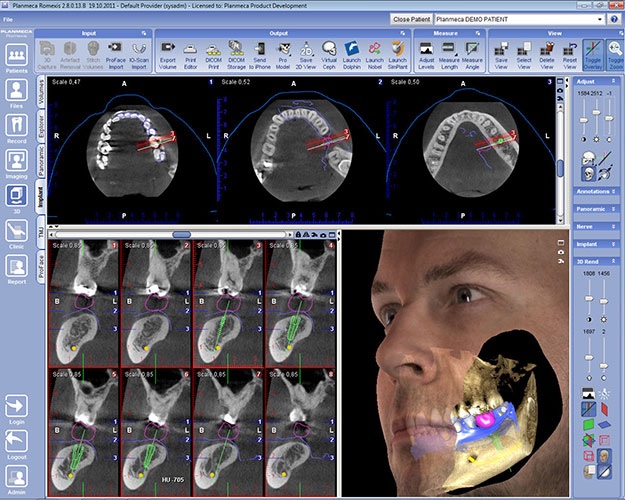This screenshot has height=500, width=625.
Task: Select the Measure Length tool
Action: point(449,53)
